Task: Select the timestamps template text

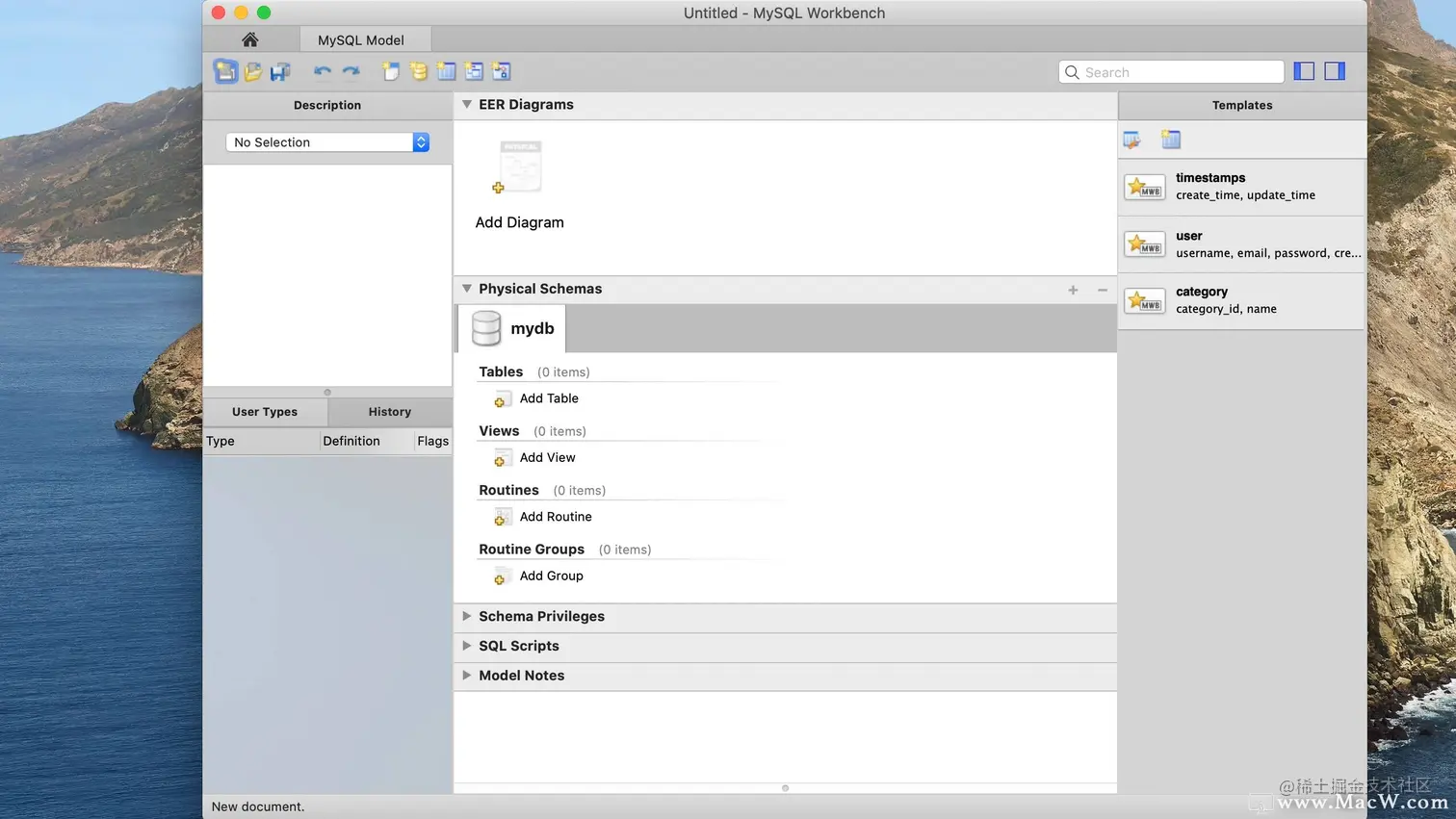Action: pos(1210,178)
